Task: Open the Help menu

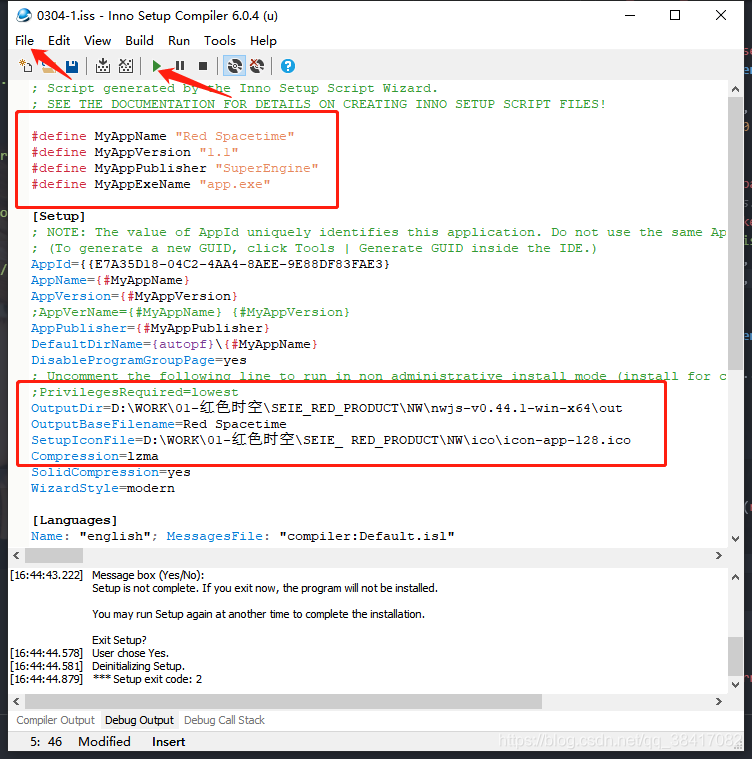Action: 263,41
